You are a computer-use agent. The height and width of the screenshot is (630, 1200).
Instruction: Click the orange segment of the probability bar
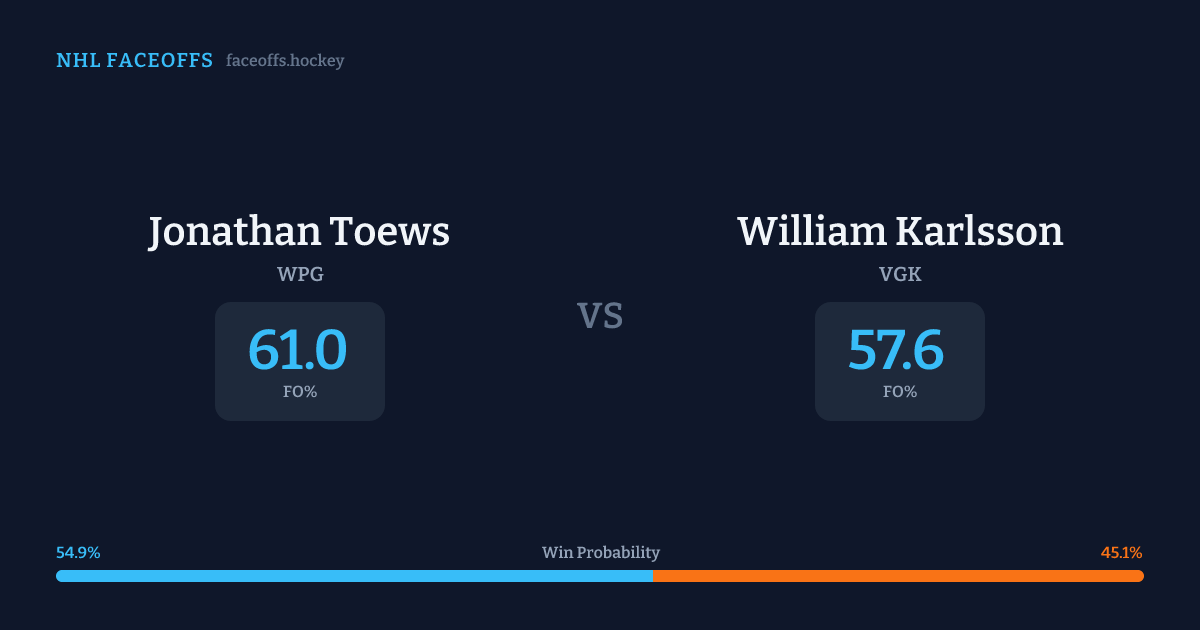pyautogui.click(x=898, y=576)
